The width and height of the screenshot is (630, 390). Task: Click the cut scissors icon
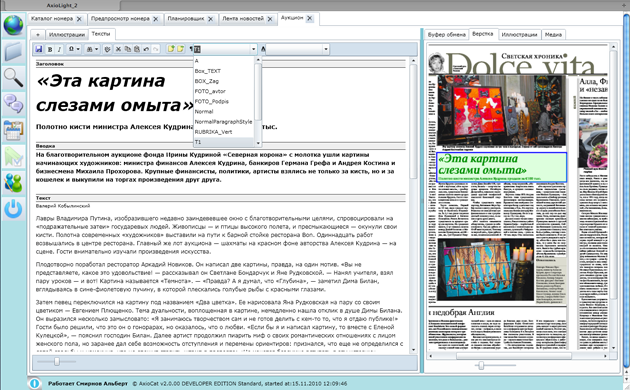tap(118, 49)
